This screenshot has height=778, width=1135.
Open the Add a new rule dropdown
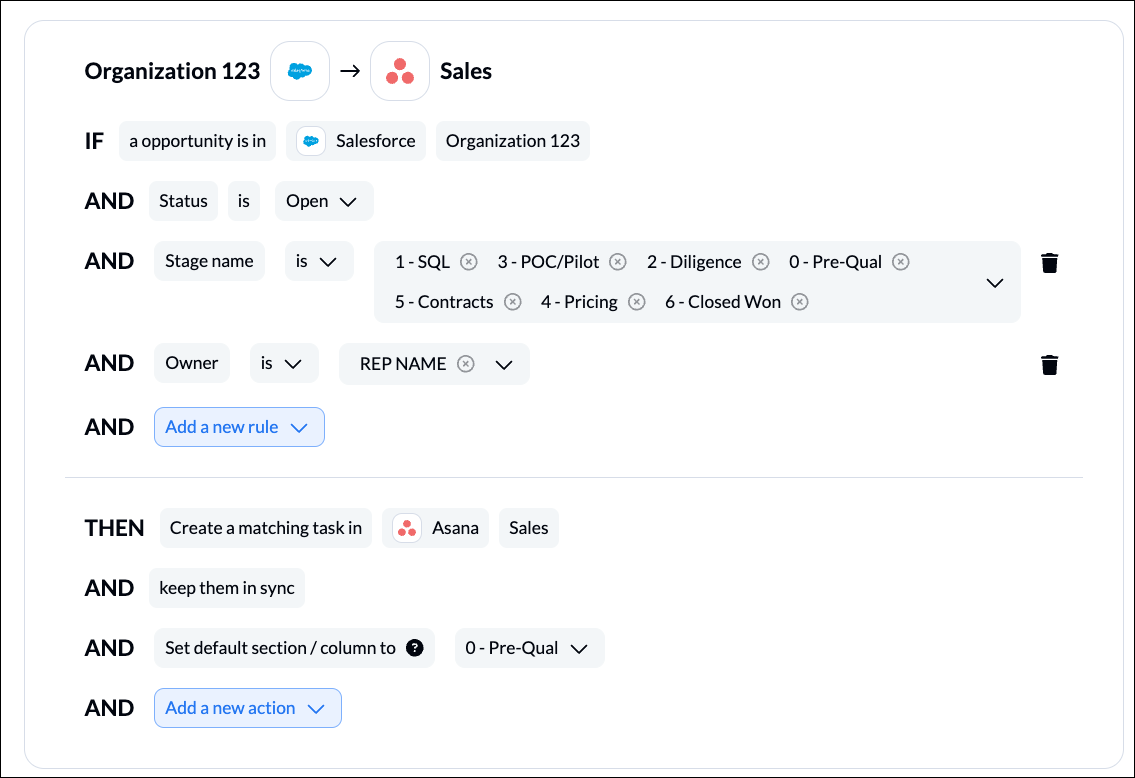239,427
